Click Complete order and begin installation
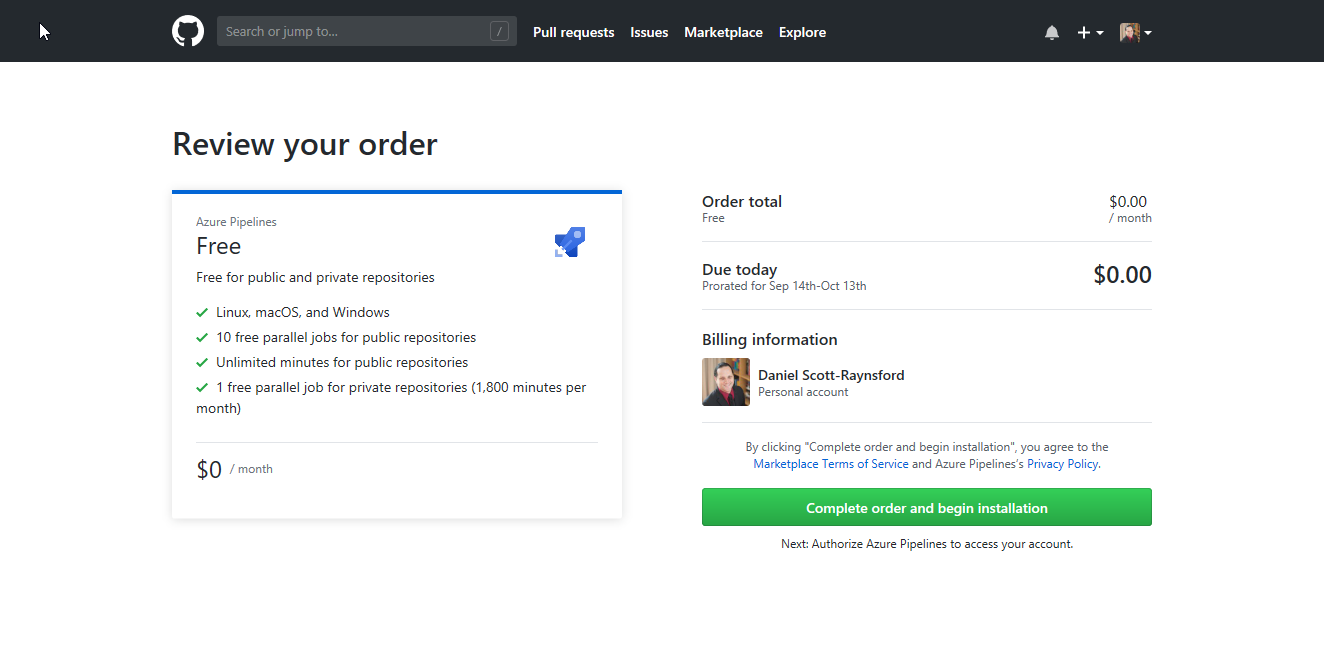1324x647 pixels. click(927, 507)
